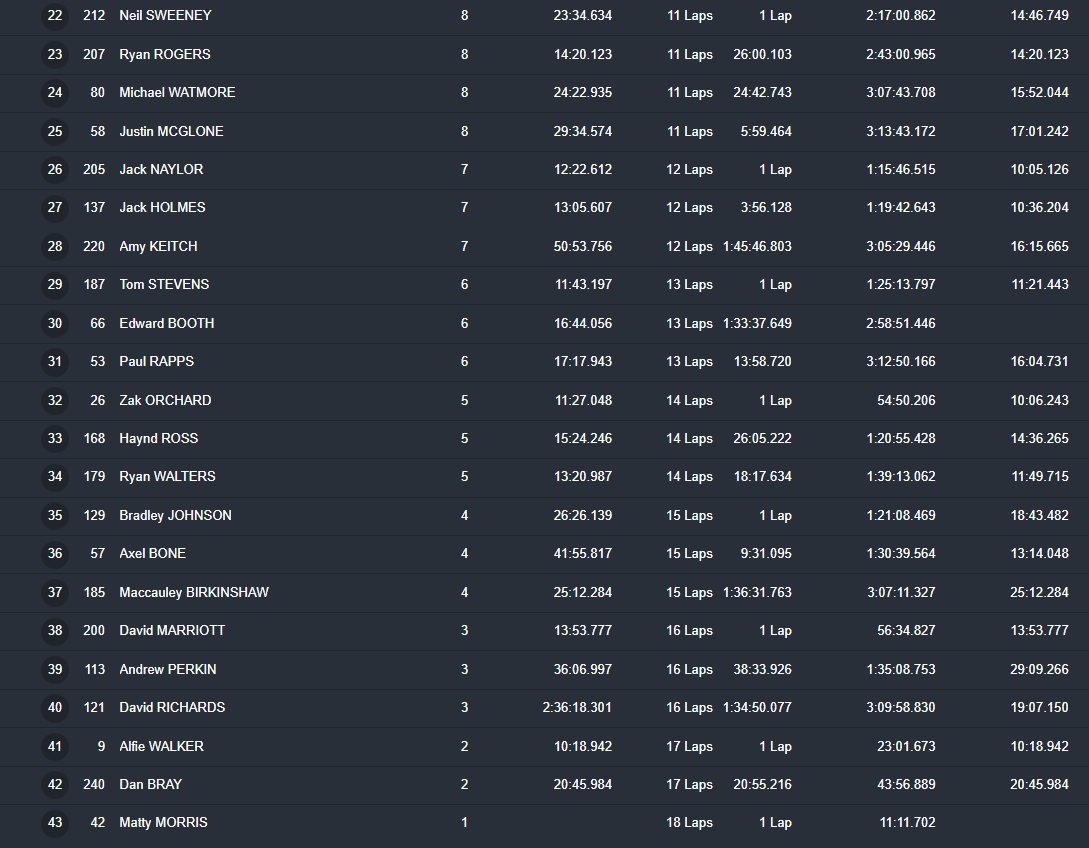
Task: Click Zak ORCHARD's name
Action: tap(165, 400)
